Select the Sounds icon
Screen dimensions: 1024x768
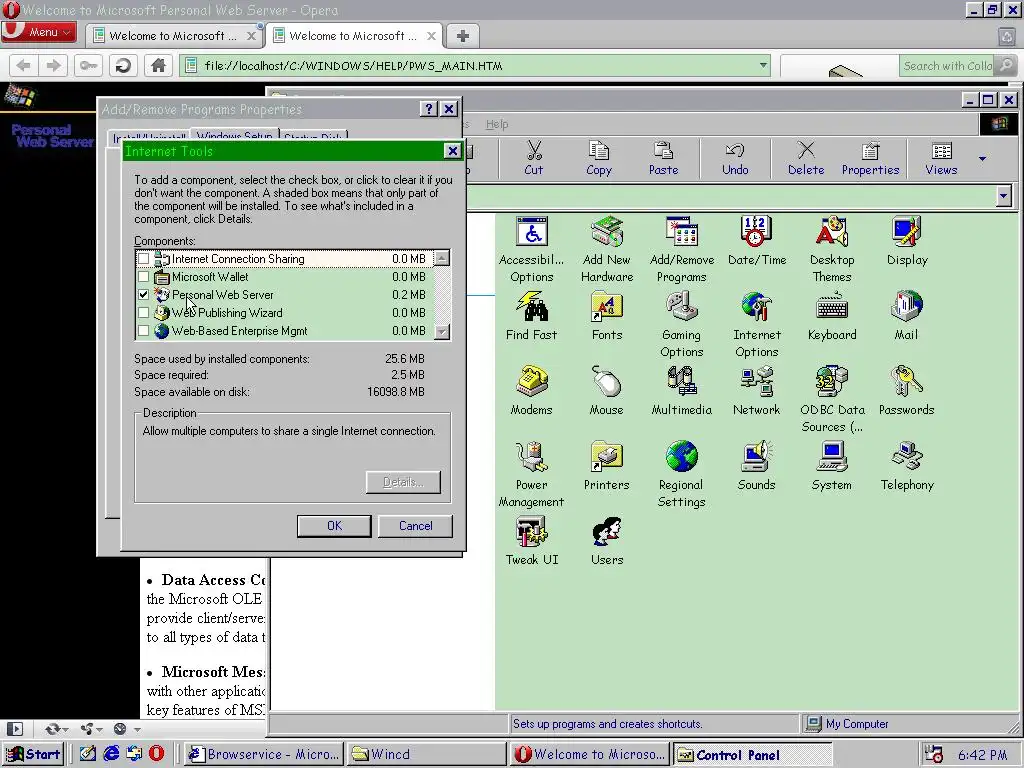757,466
